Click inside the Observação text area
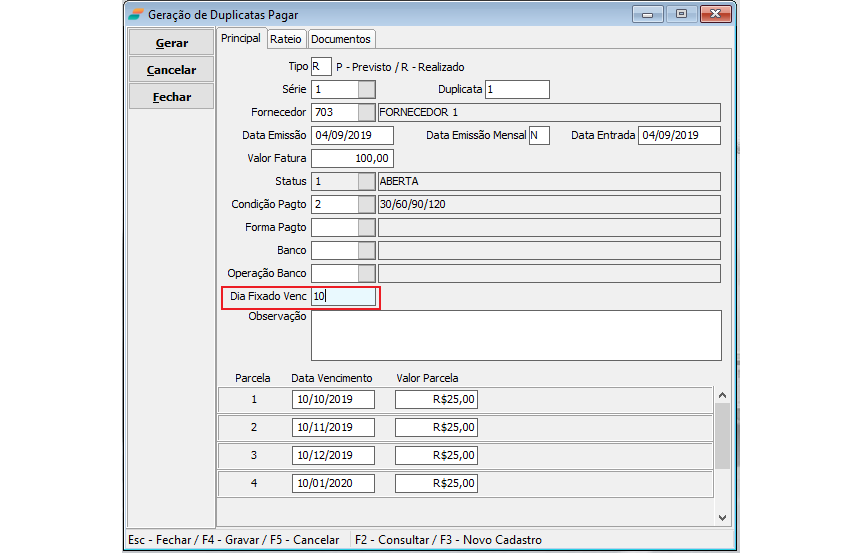Screen dimensions: 862x553 click(x=516, y=335)
